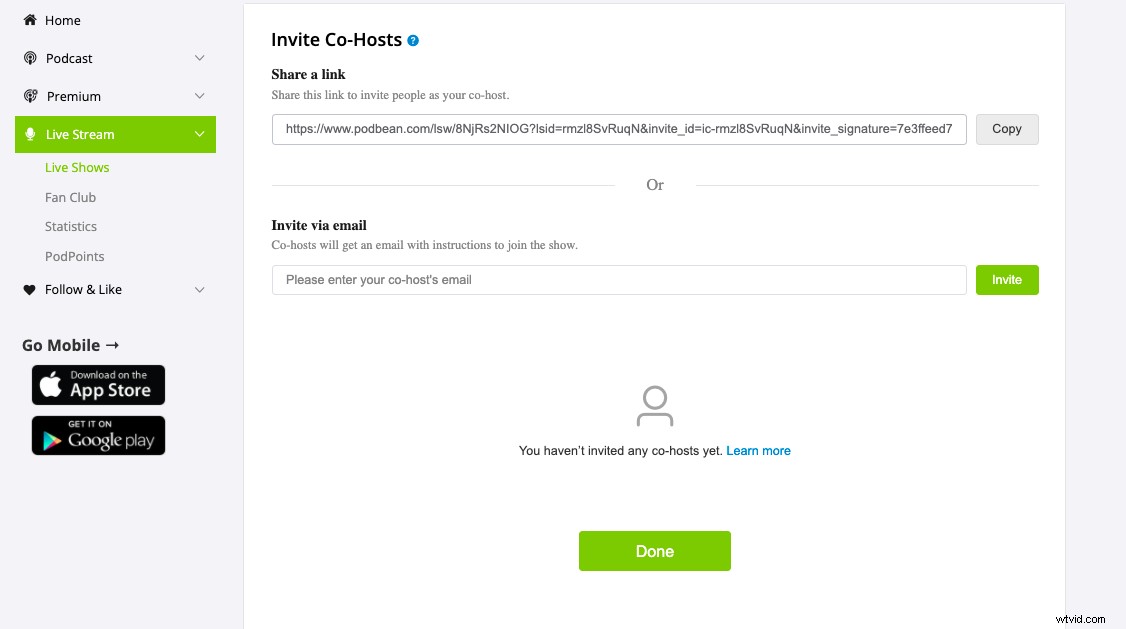Viewport: 1126px width, 629px height.
Task: Click the Live Stream microphone icon
Action: click(30, 134)
